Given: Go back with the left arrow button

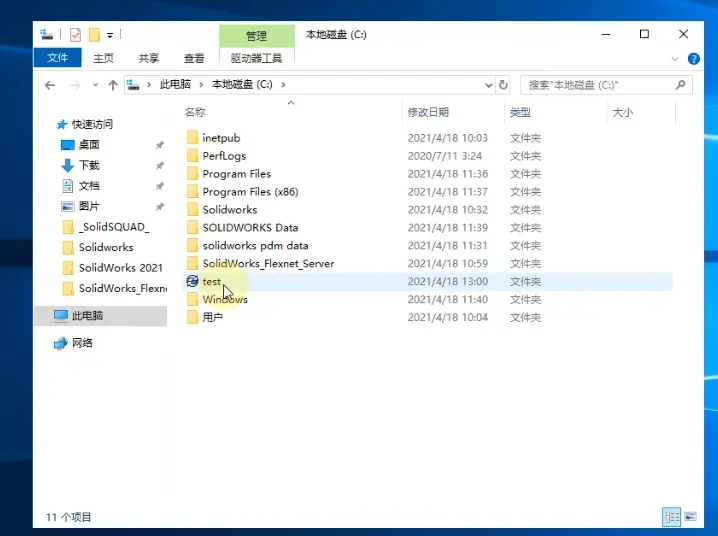Looking at the screenshot, I should [50, 85].
